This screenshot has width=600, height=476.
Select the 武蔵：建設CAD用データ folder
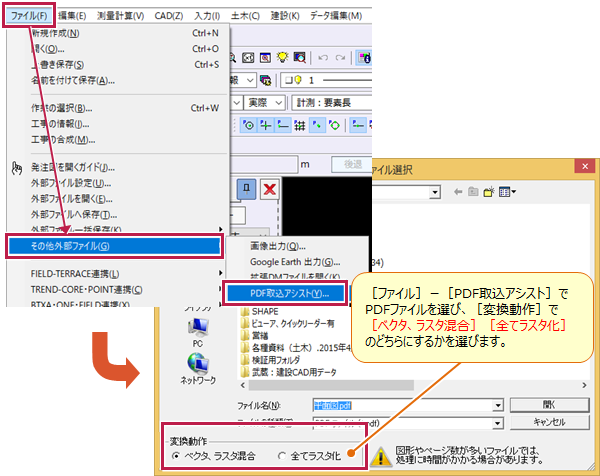coord(289,372)
